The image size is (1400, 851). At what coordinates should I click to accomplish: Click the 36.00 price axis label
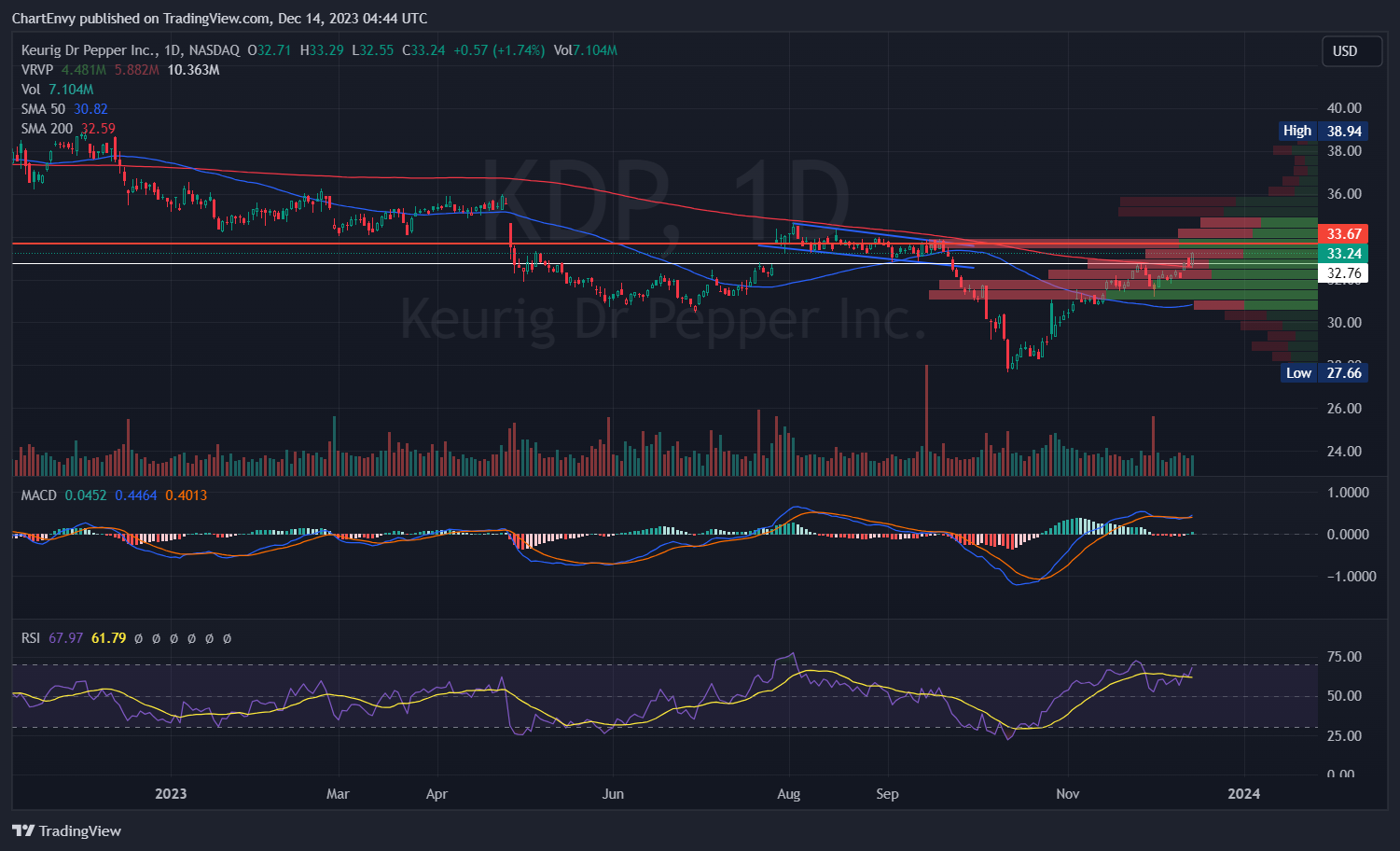(x=1344, y=194)
